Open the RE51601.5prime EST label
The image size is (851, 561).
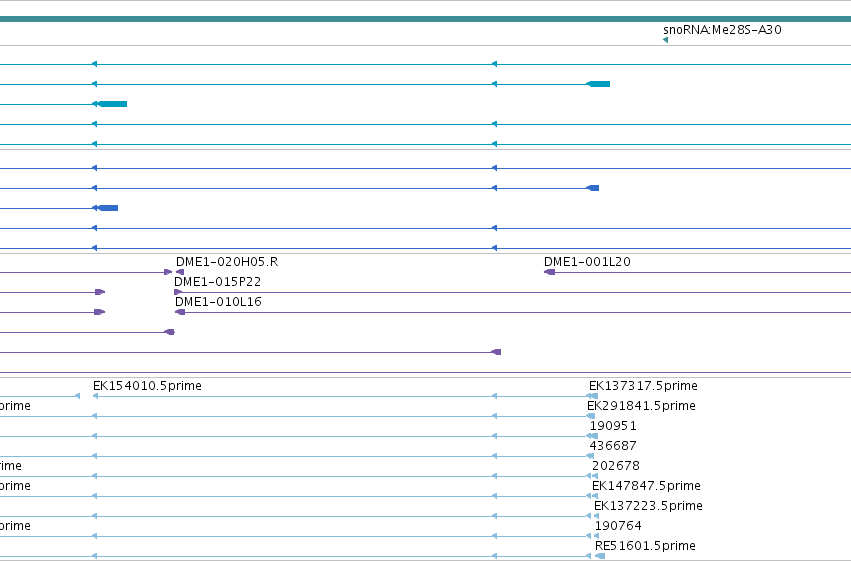pyautogui.click(x=645, y=546)
